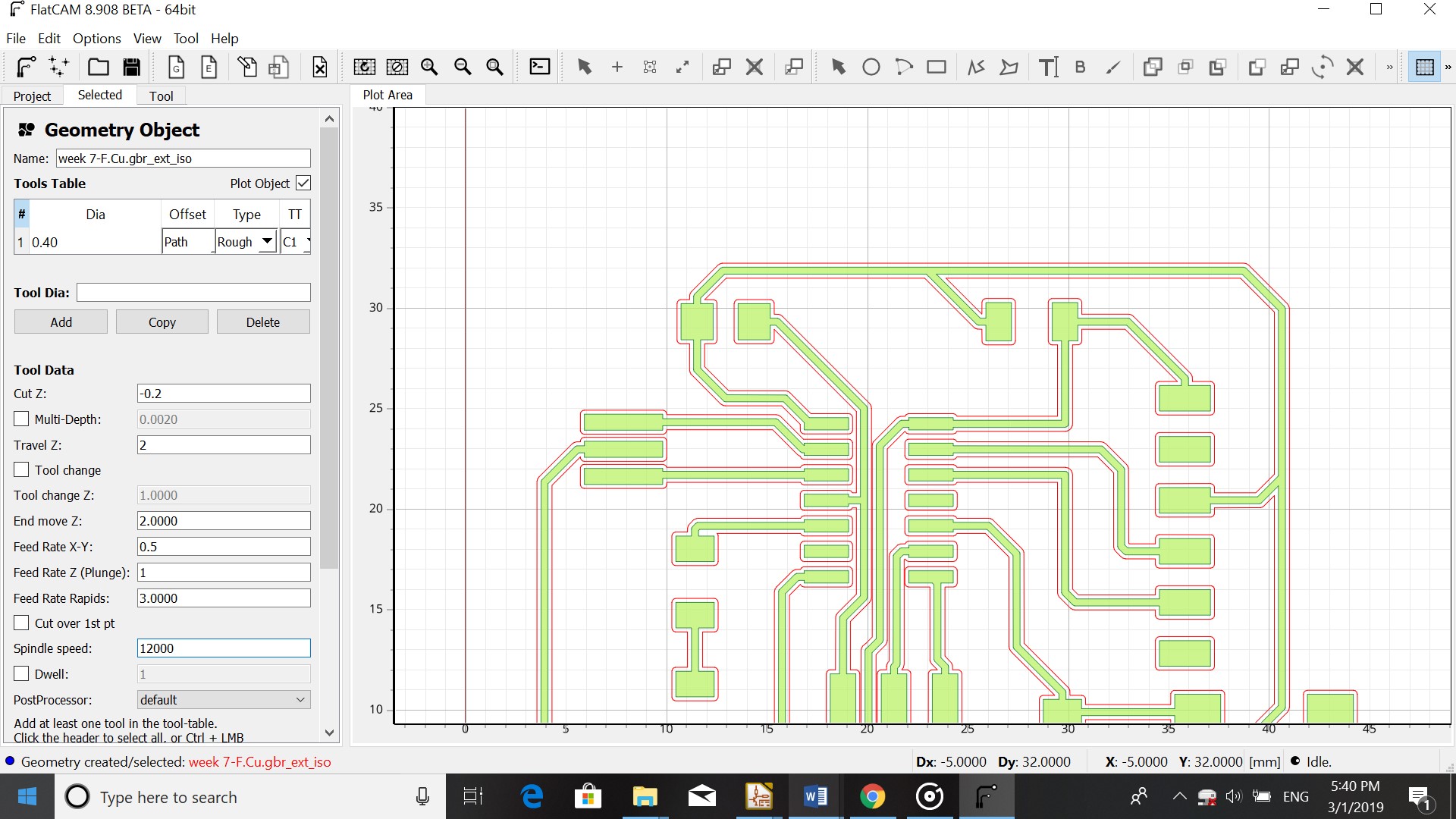Uncheck the Plot Object checkbox

coord(303,184)
